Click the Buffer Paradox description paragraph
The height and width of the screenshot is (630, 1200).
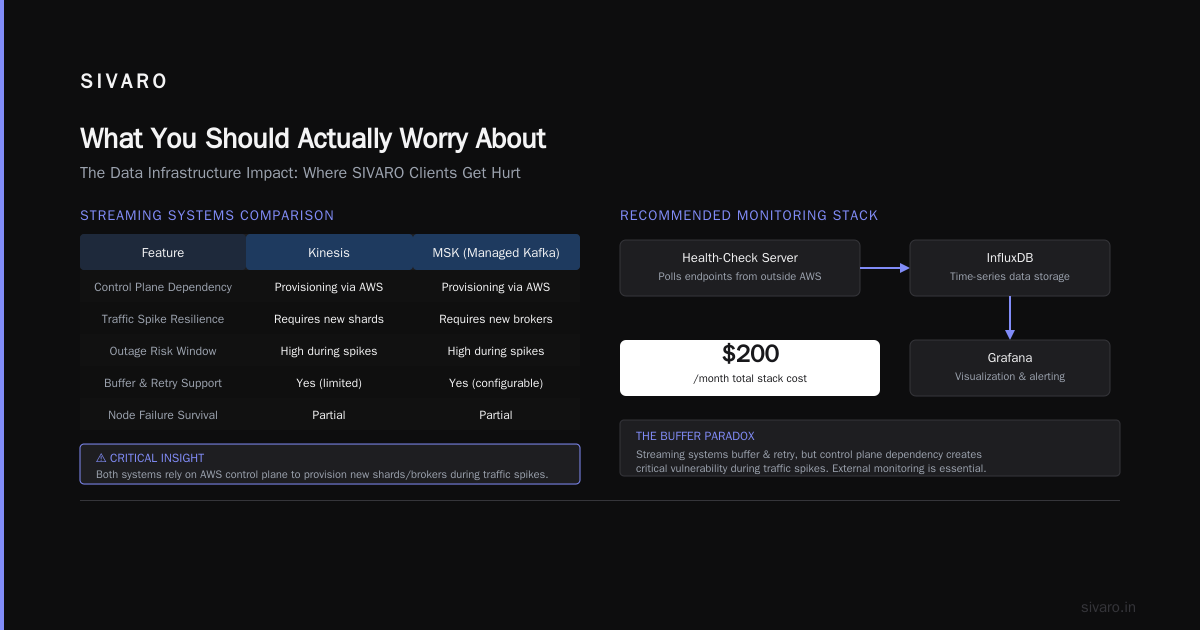coord(811,461)
